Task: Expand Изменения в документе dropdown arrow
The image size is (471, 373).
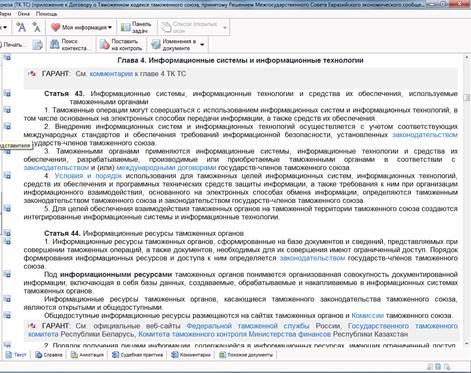Action: click(x=202, y=45)
